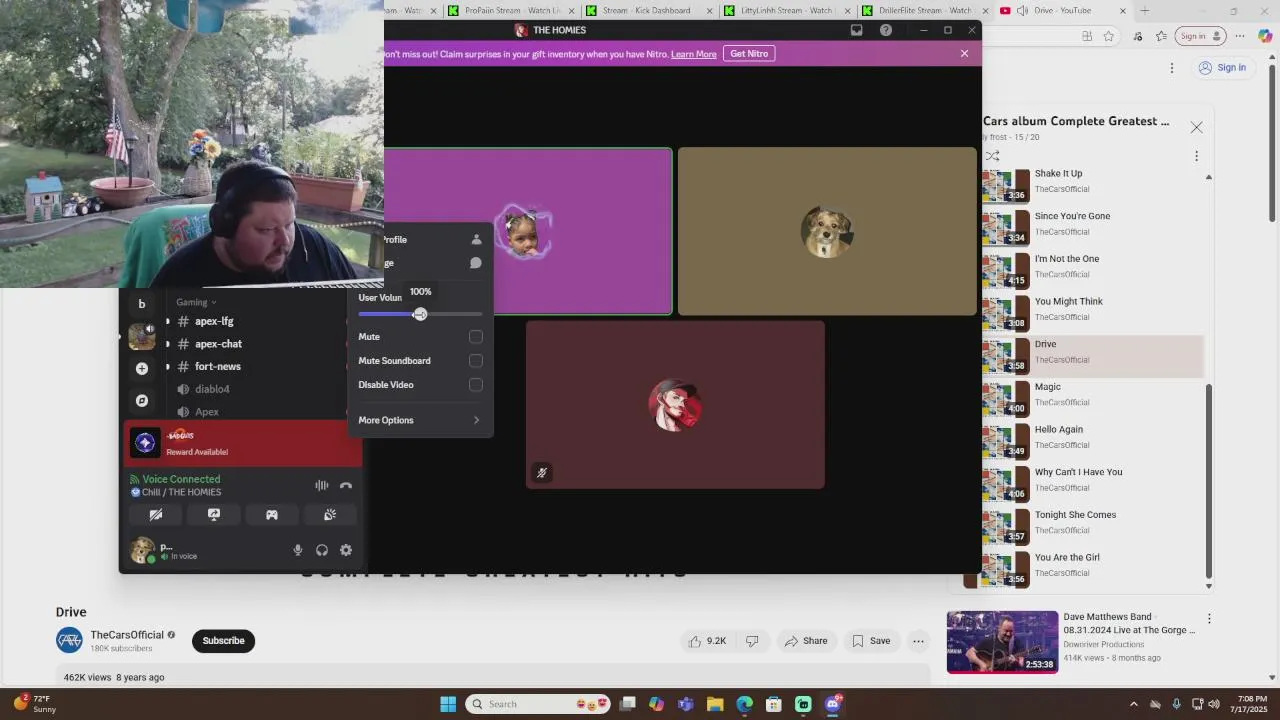Image resolution: width=1280 pixels, height=720 pixels.
Task: Mute your microphone in Discord user panel
Action: (x=298, y=550)
